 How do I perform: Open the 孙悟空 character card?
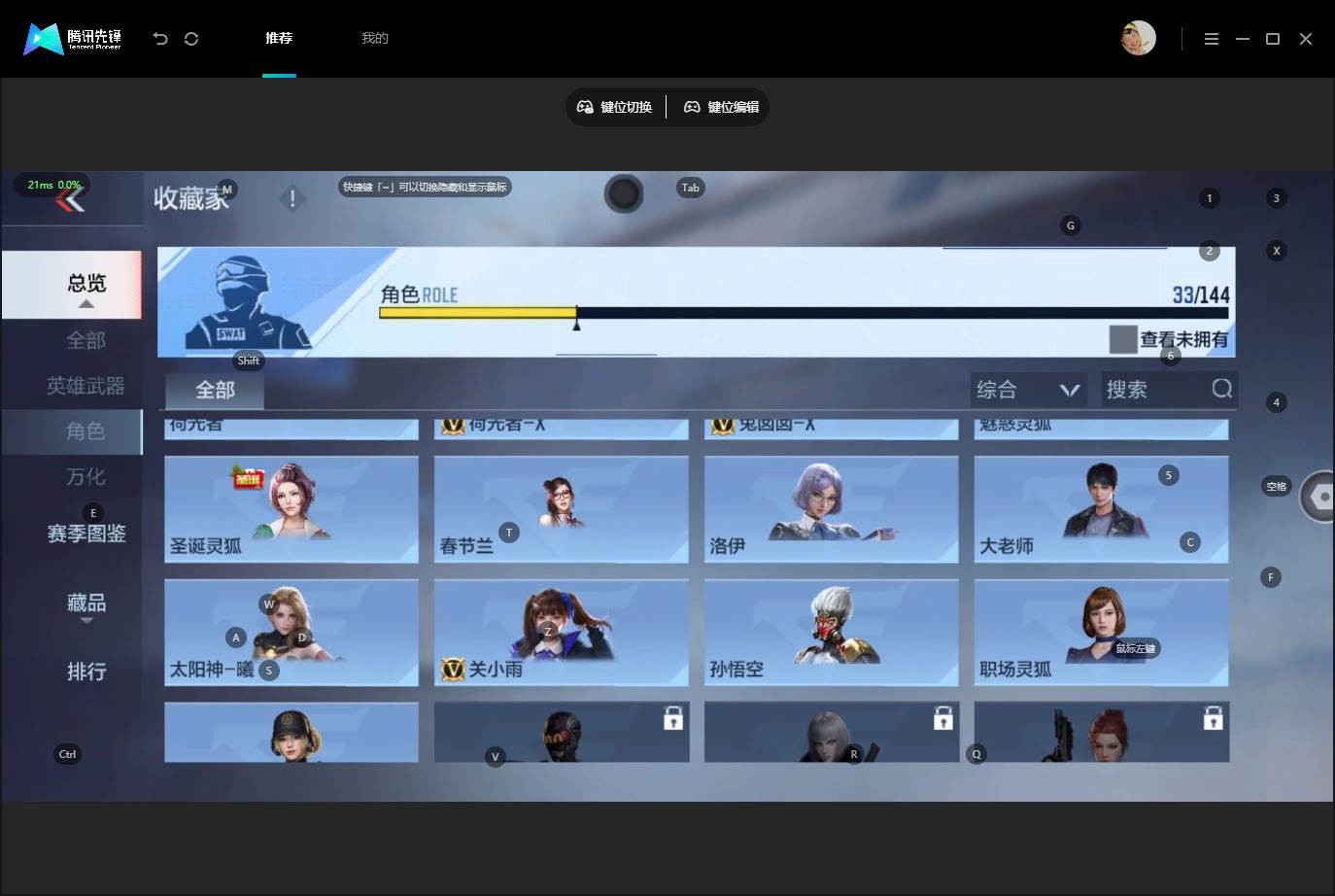click(832, 633)
